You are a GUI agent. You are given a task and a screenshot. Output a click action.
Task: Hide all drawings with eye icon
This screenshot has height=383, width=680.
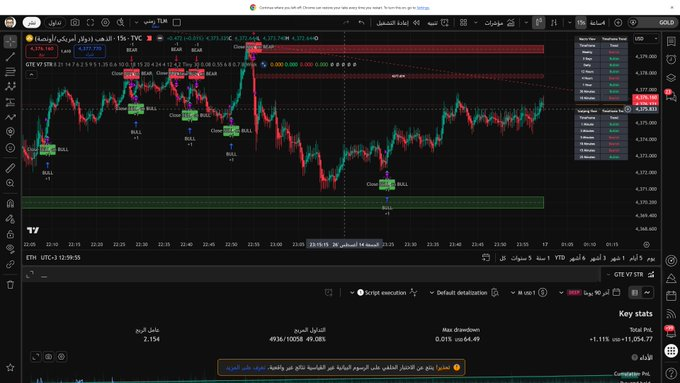[10, 249]
